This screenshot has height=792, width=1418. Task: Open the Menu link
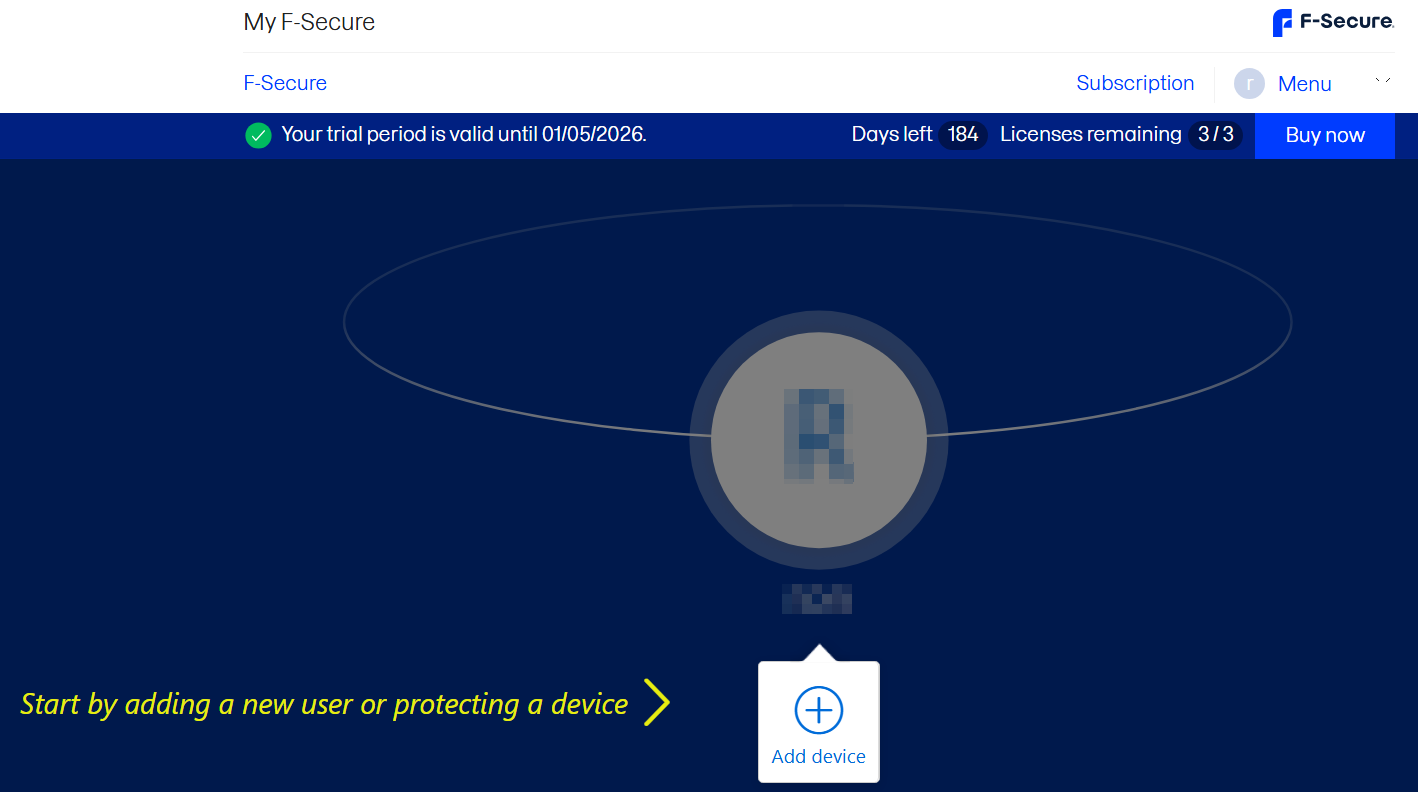click(x=1305, y=84)
